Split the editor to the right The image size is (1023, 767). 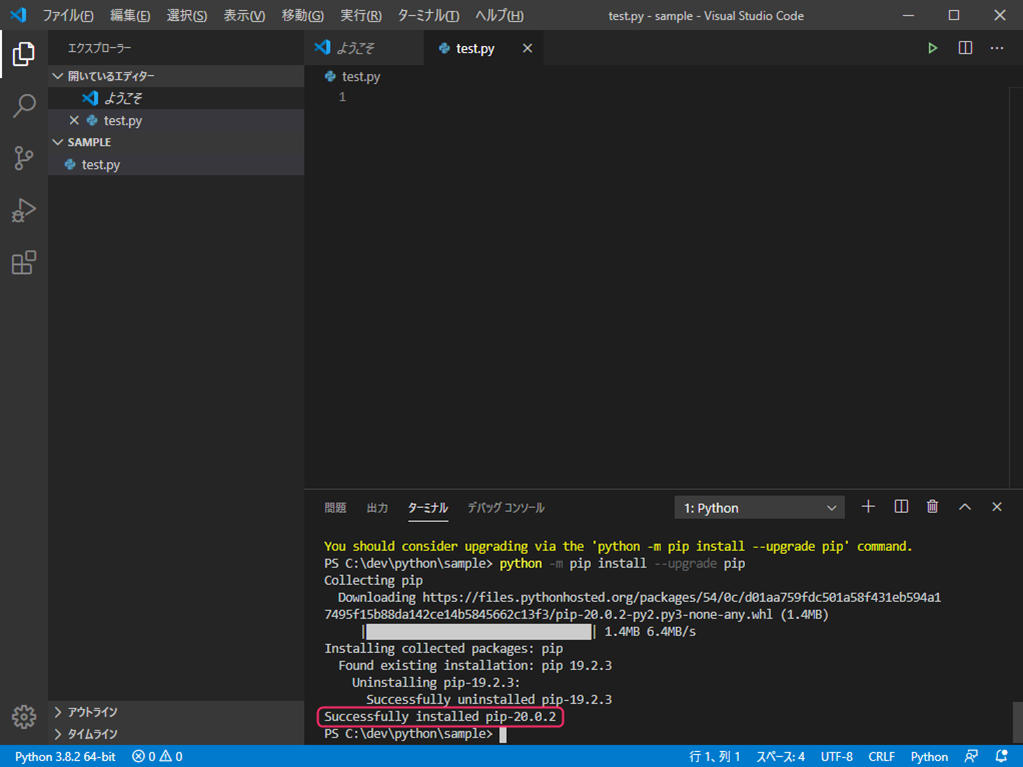[965, 48]
